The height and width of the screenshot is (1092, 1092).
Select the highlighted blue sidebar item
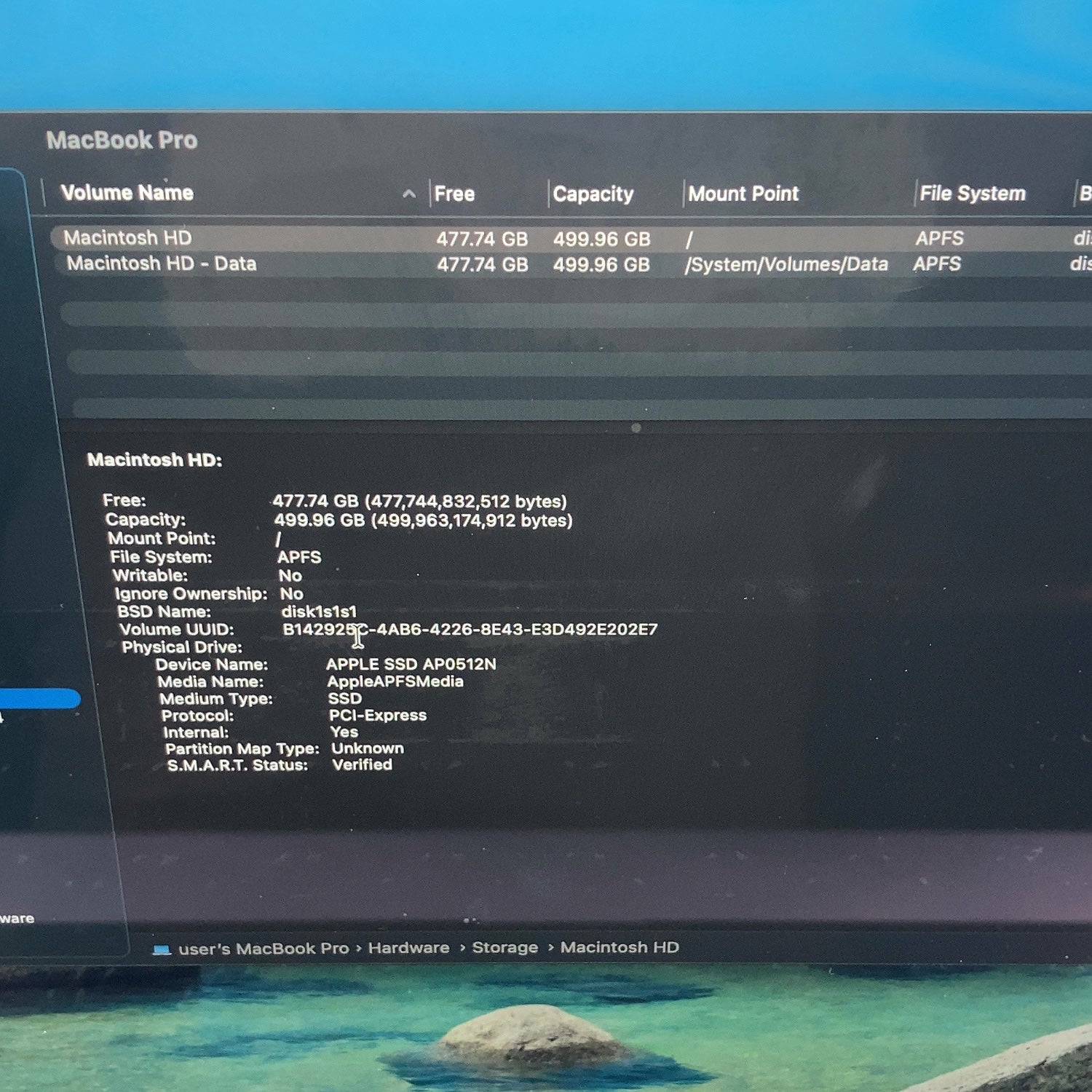point(39,699)
